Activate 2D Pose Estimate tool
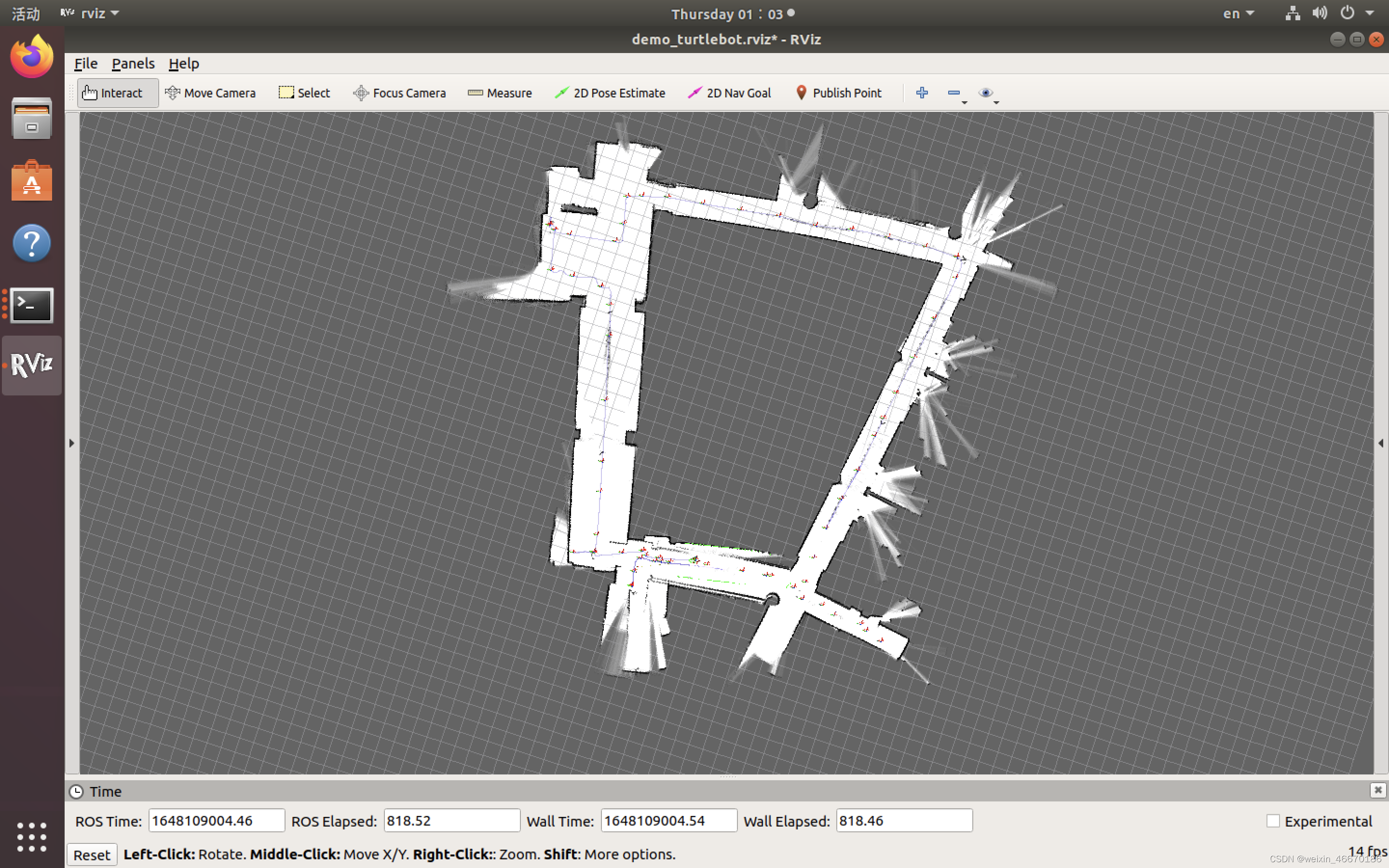The image size is (1389, 868). pyautogui.click(x=610, y=93)
